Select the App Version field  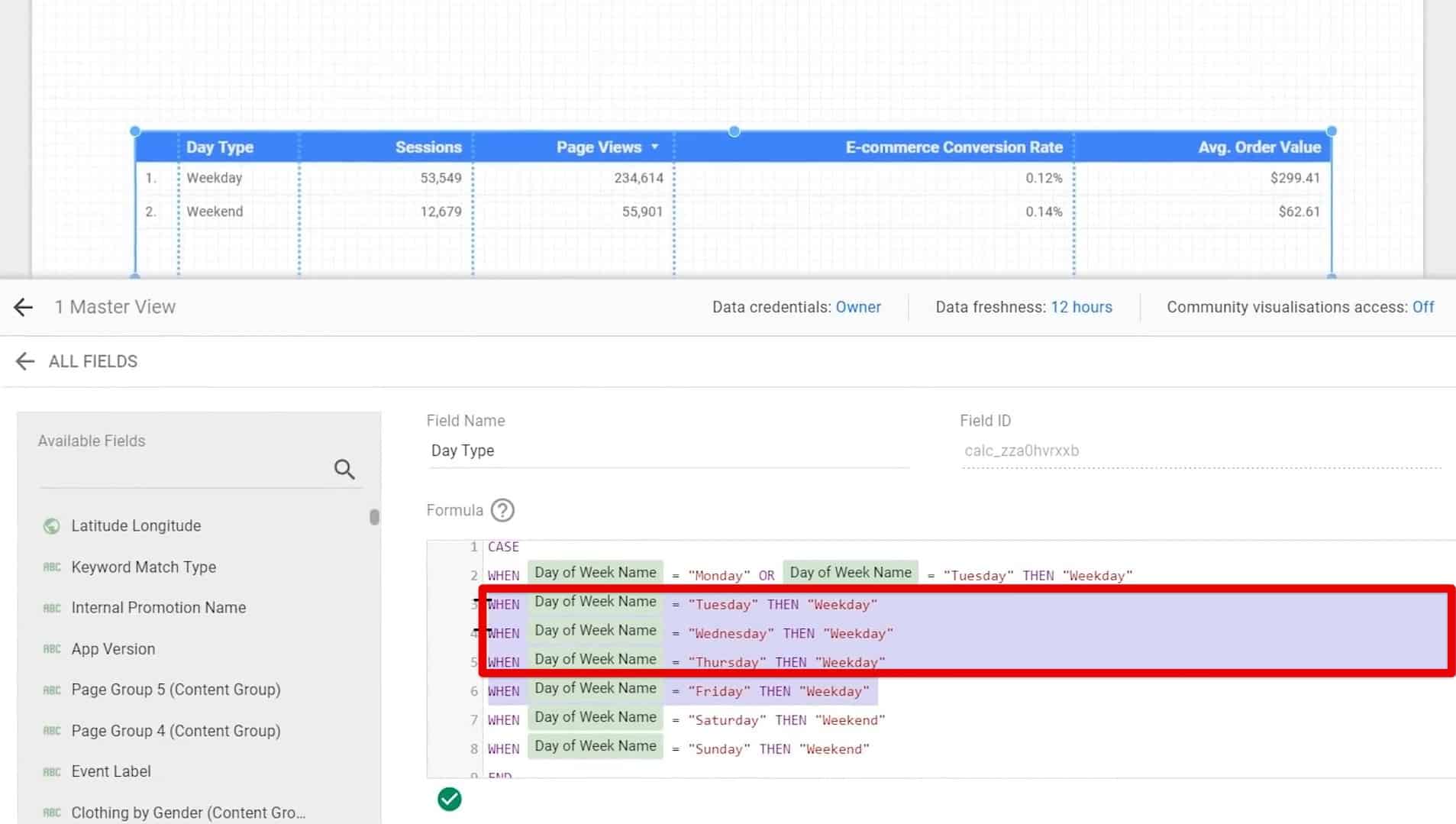(x=113, y=648)
